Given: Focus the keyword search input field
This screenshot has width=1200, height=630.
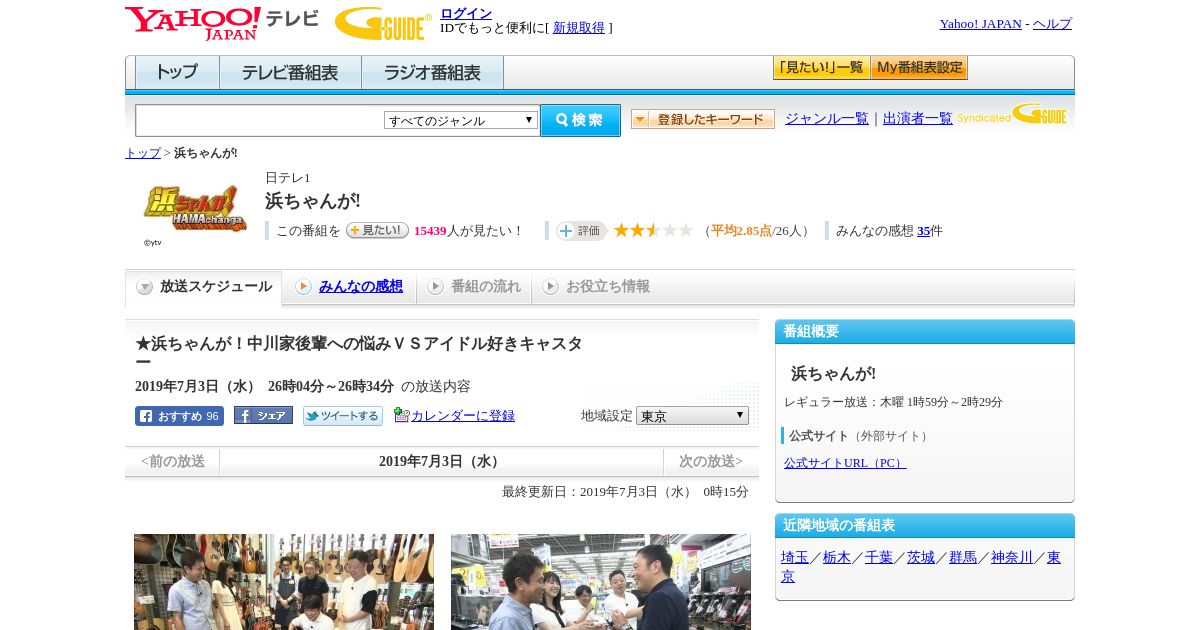Looking at the screenshot, I should (259, 120).
